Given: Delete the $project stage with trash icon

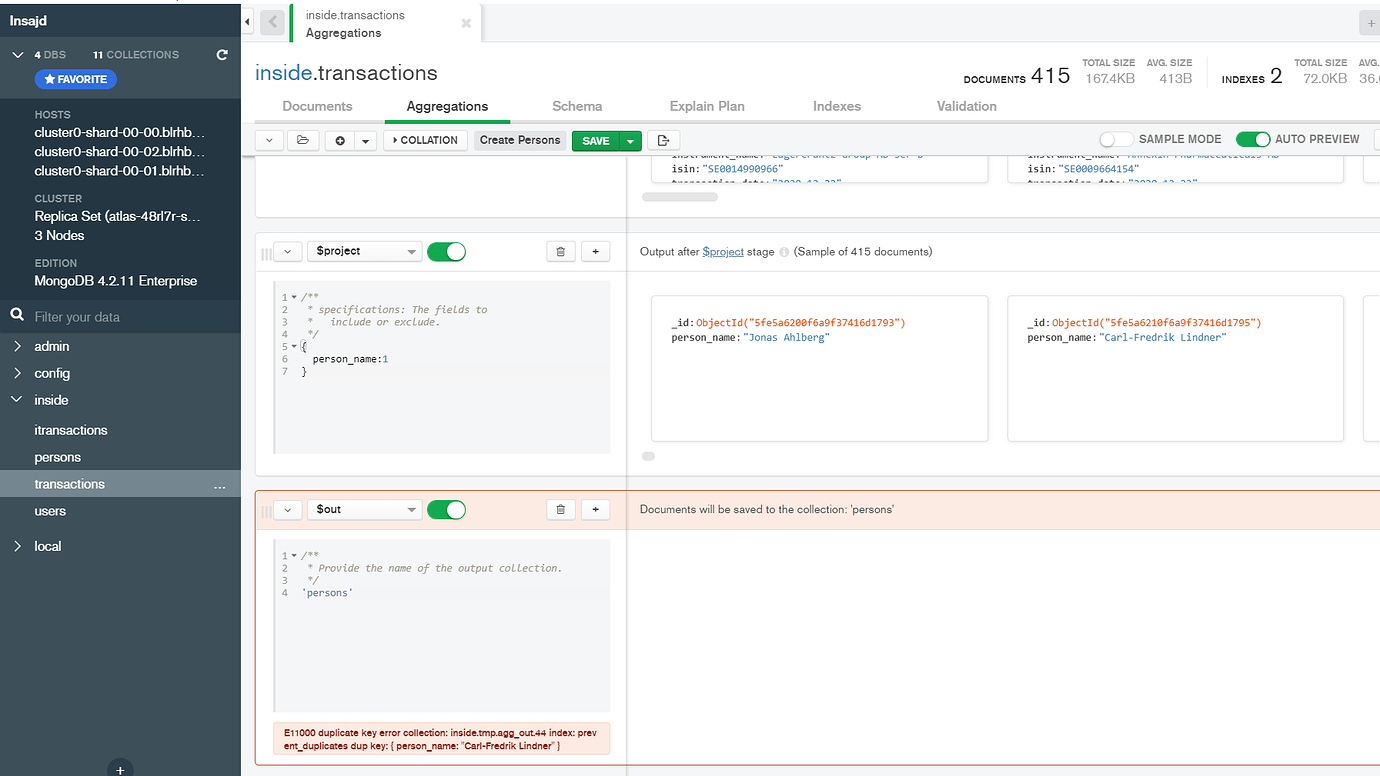Looking at the screenshot, I should 560,252.
